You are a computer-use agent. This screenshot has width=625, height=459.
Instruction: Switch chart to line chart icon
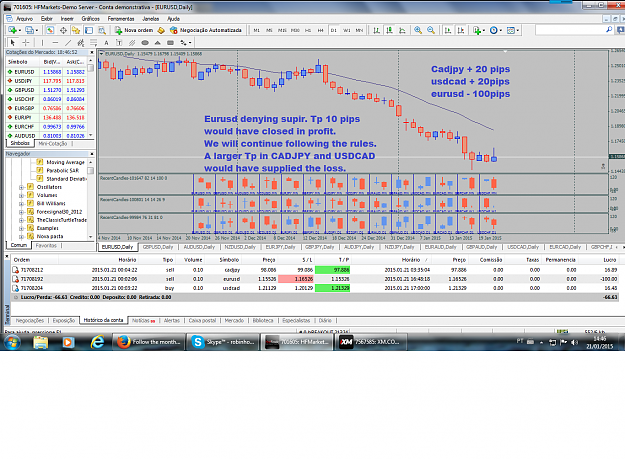(x=402, y=30)
